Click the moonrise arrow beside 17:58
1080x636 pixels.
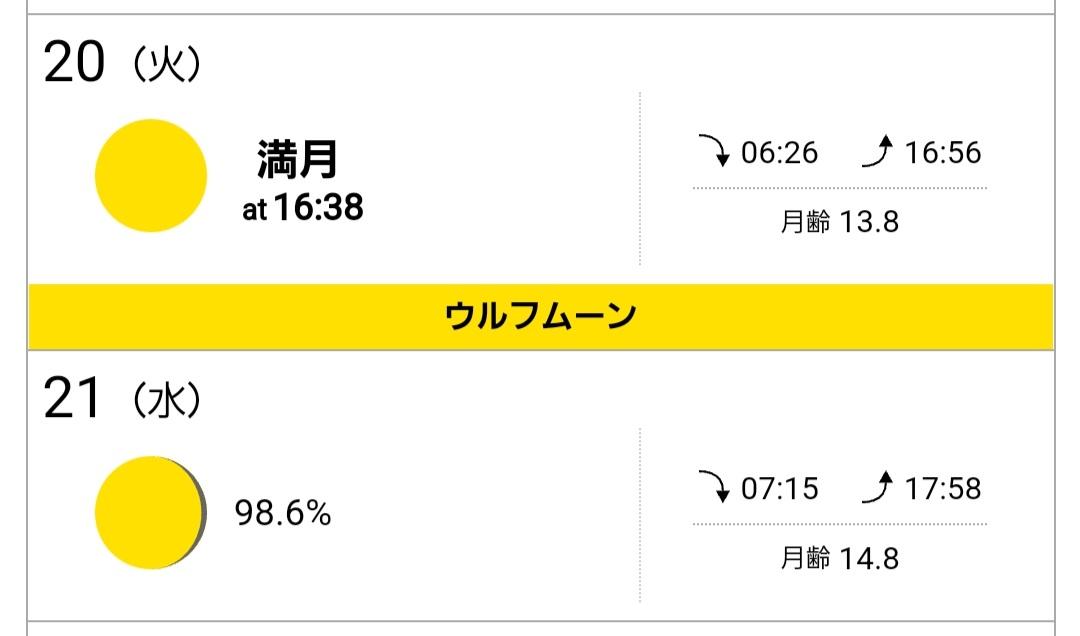click(876, 489)
